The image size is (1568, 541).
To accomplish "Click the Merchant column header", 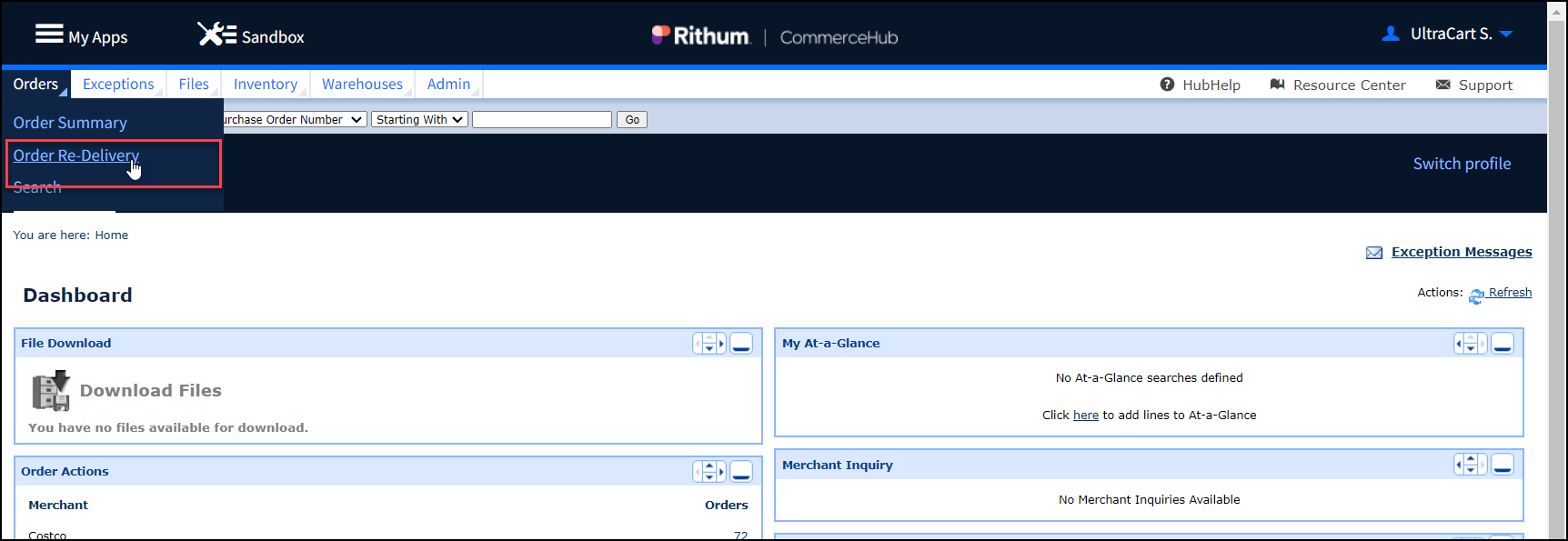I will [58, 505].
